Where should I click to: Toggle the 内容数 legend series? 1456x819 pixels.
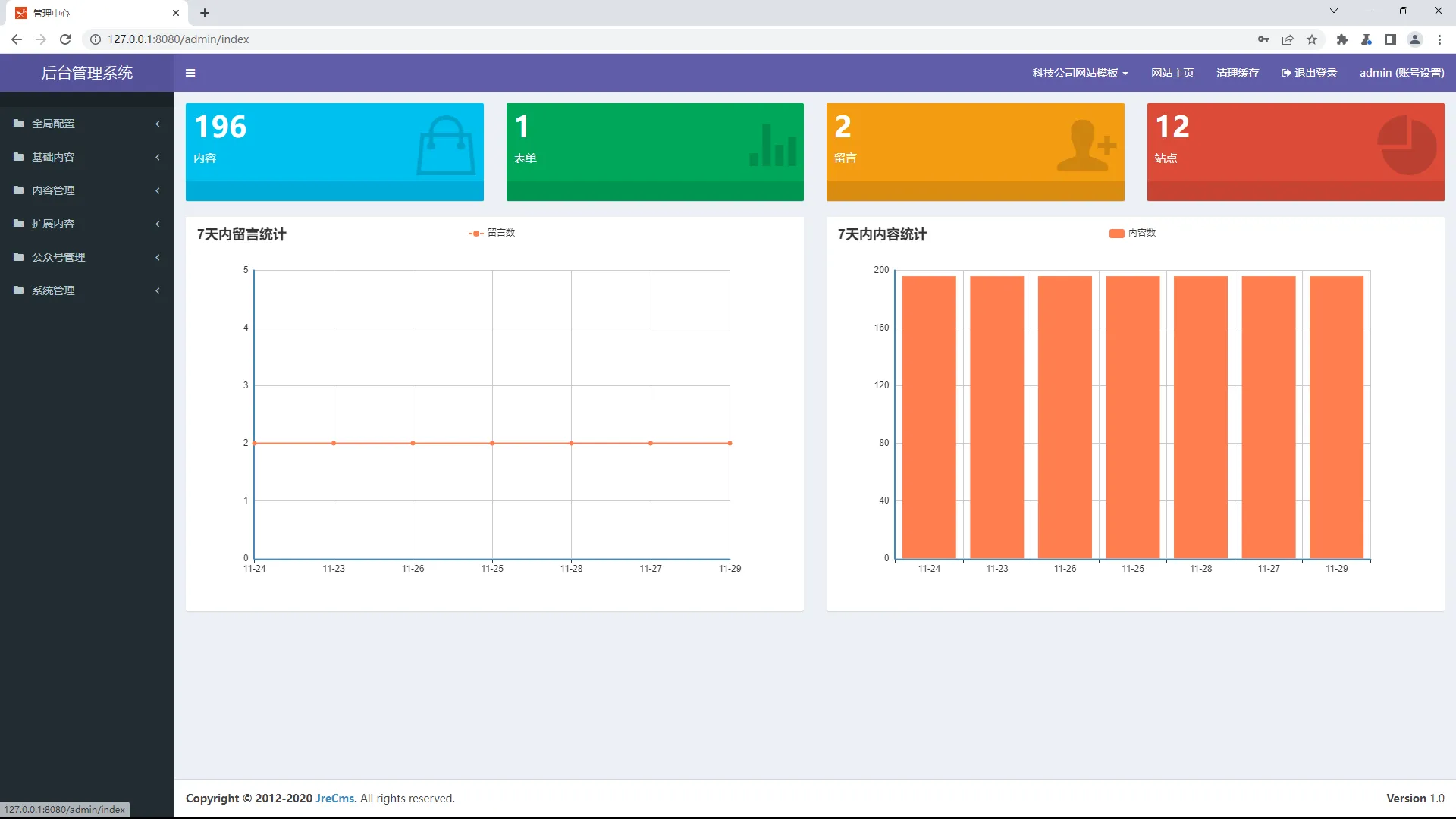pos(1132,233)
